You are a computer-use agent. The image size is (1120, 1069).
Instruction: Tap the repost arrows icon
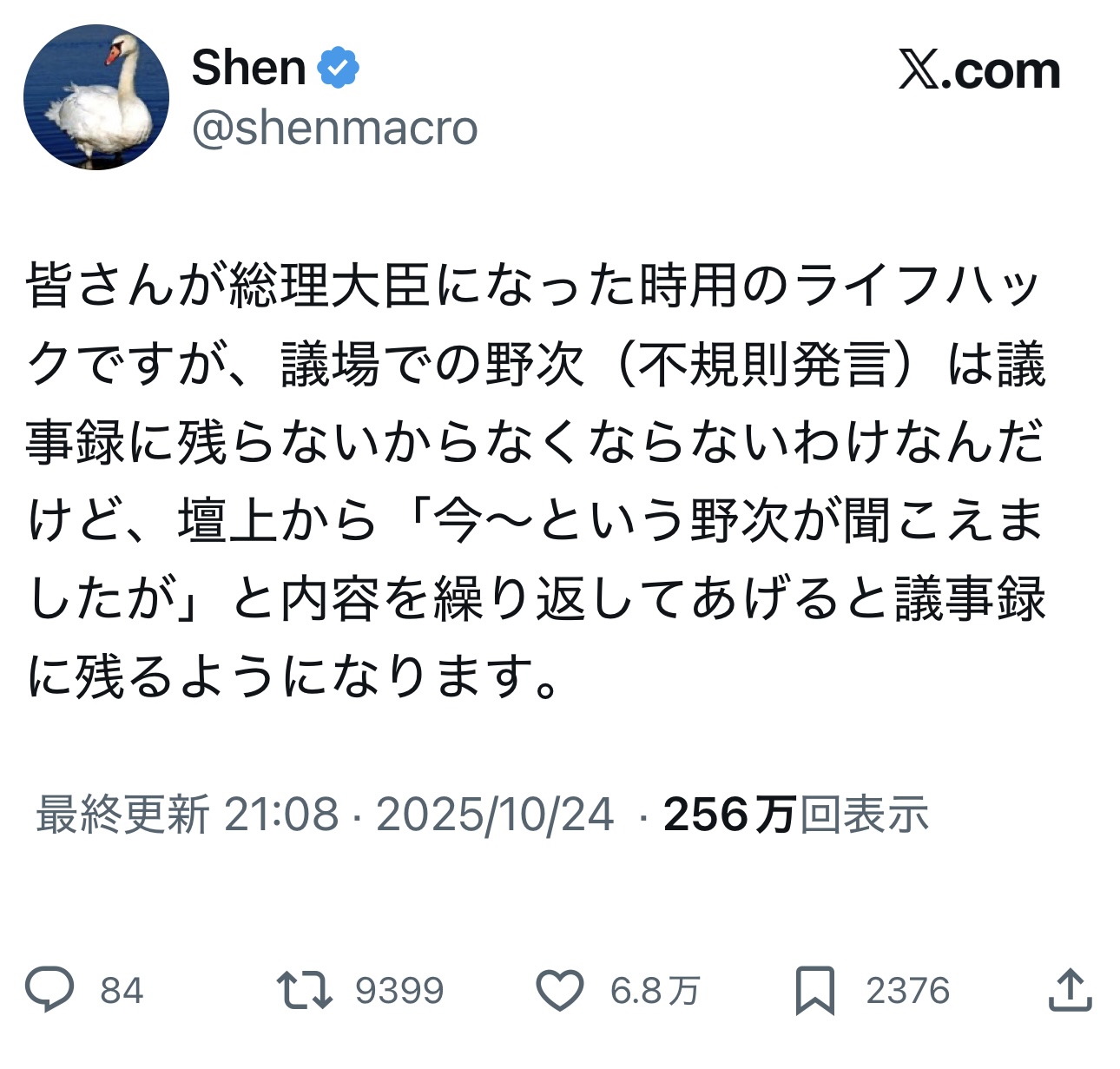coord(304,990)
